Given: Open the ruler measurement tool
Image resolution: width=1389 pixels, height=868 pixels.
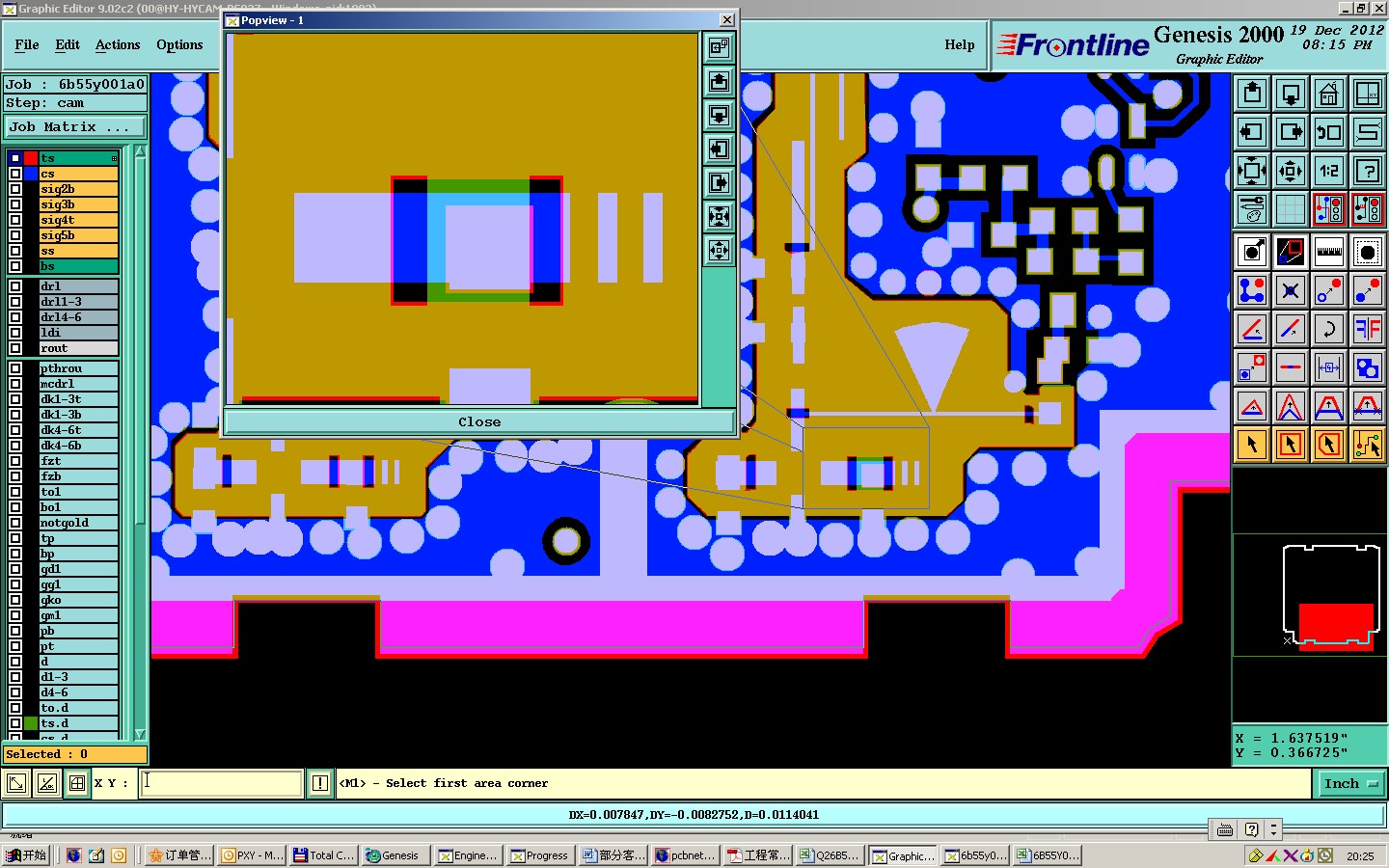Looking at the screenshot, I should 1329,252.
